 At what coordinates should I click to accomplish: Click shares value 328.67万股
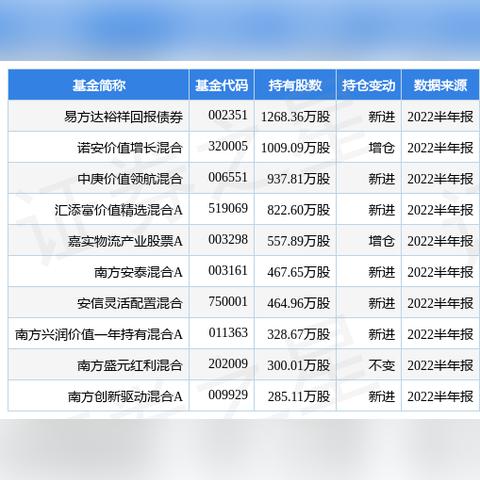(x=298, y=334)
